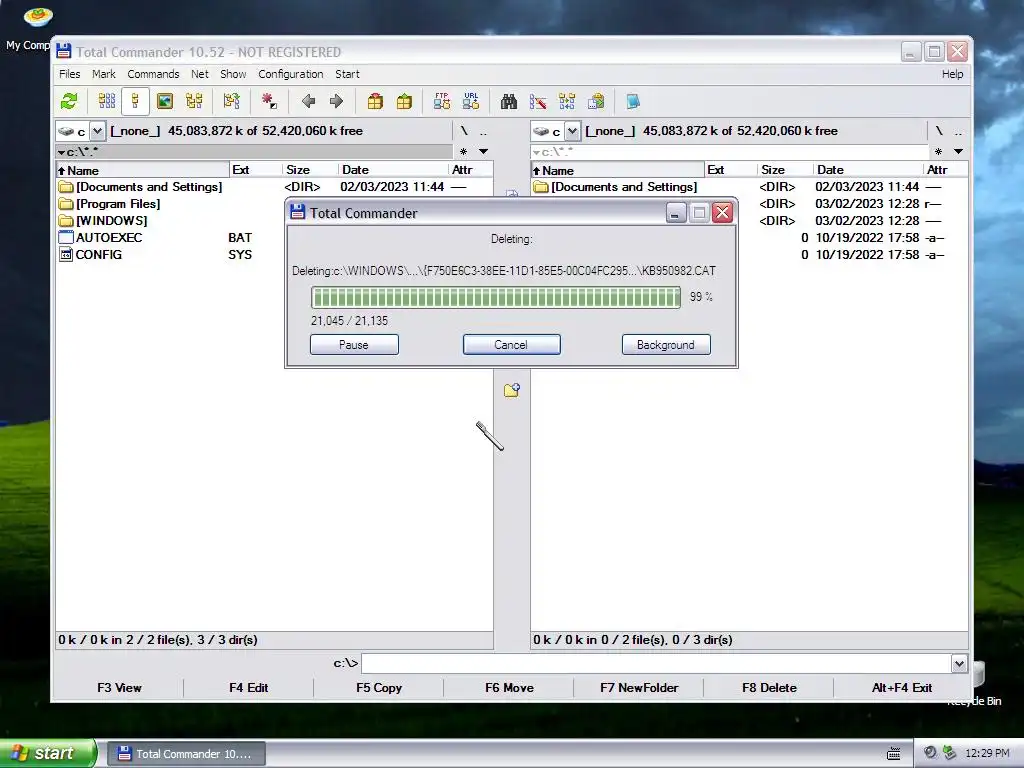This screenshot has height=768, width=1024.
Task: Refresh the source panel with reread icon
Action: (x=69, y=101)
